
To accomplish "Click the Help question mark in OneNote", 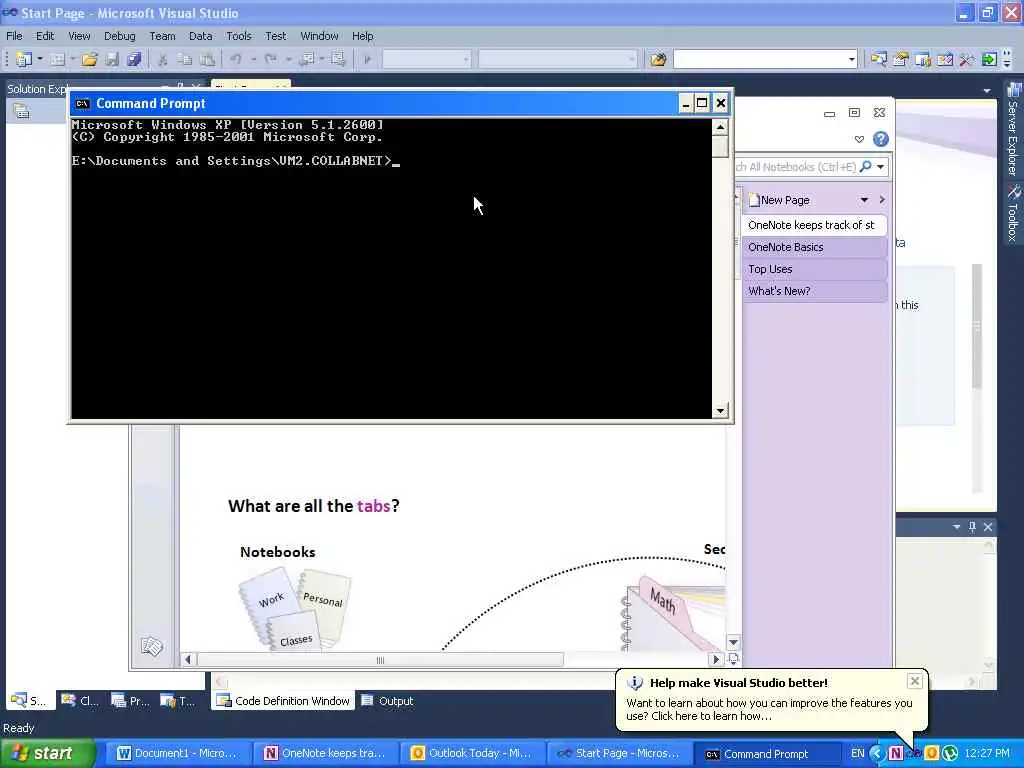I will [880, 139].
